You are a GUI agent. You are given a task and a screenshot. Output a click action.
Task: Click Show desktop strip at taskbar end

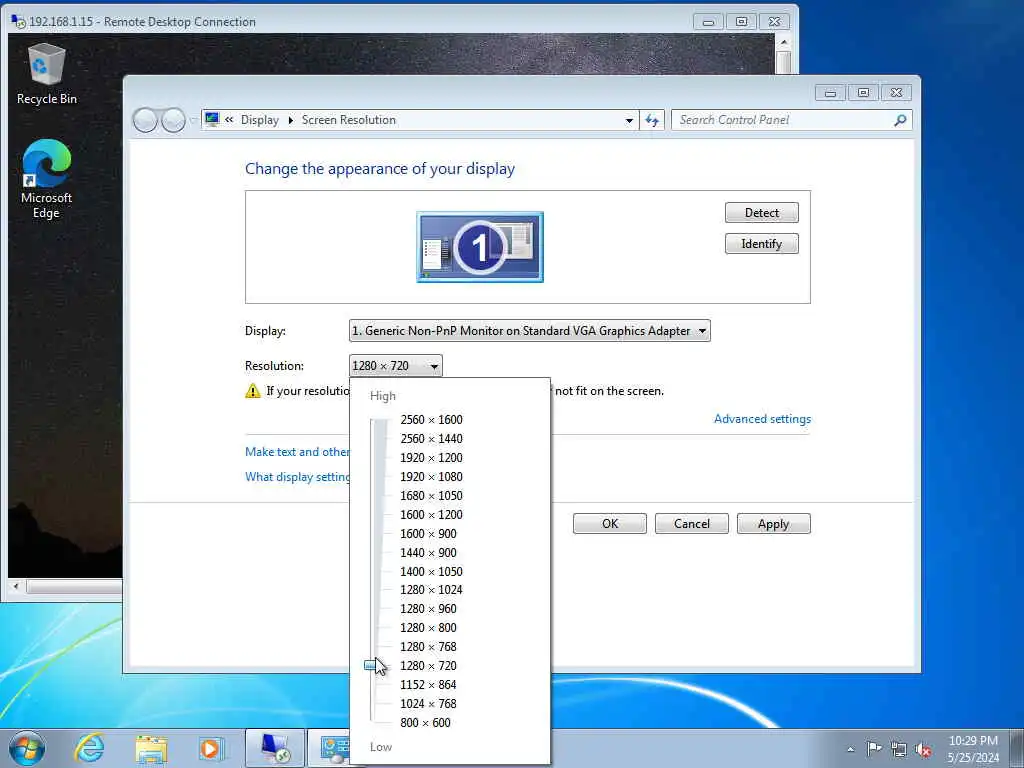click(1016, 748)
